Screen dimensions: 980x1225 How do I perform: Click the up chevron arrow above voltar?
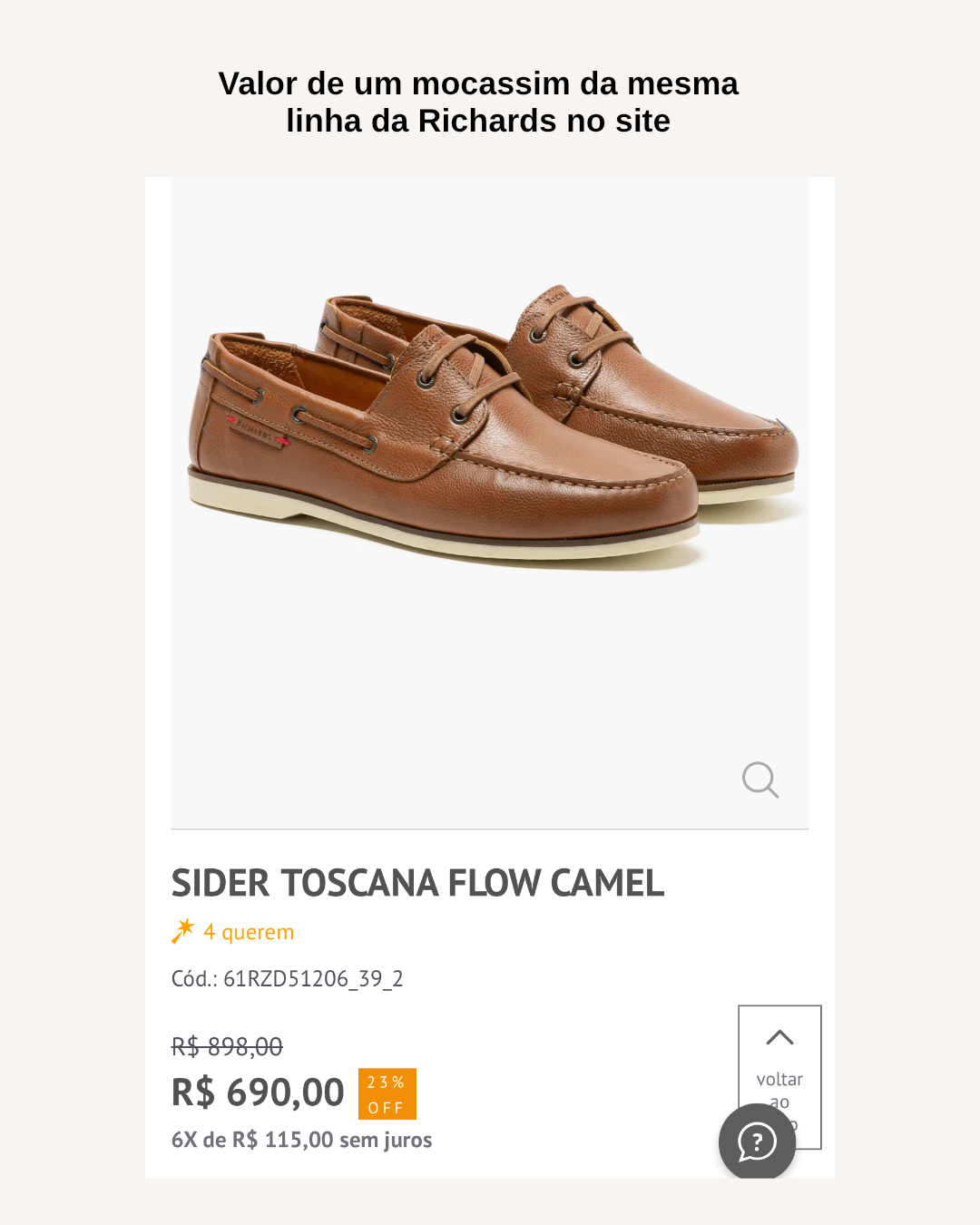(779, 1037)
